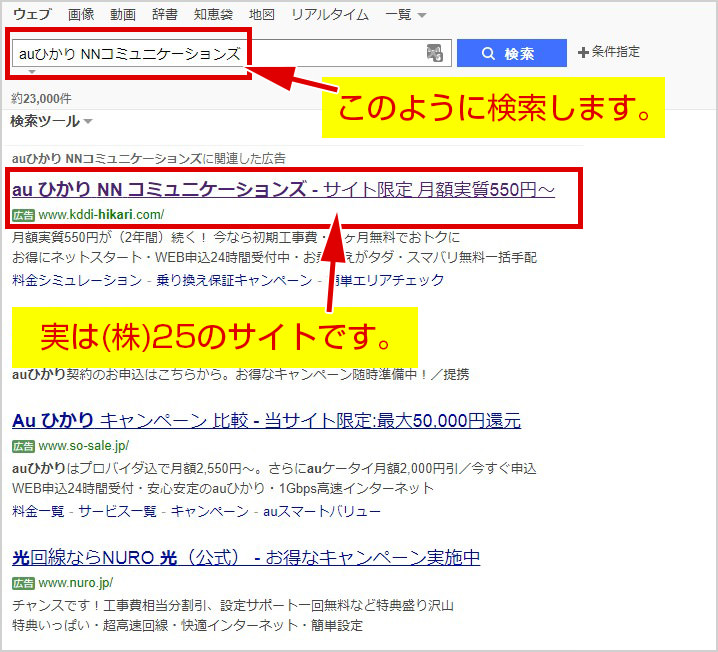Expand the small arrow below search box
This screenshot has height=652, width=718.
[x=32, y=72]
